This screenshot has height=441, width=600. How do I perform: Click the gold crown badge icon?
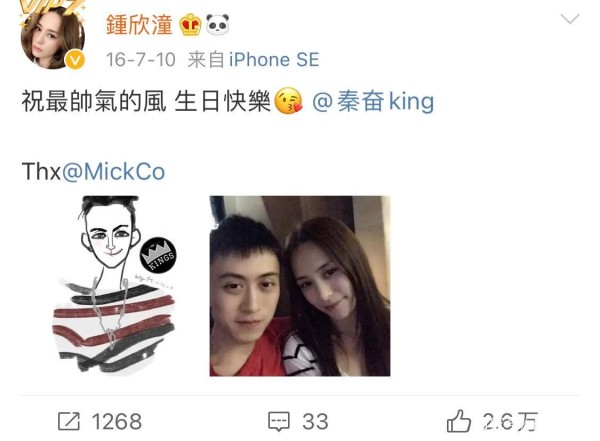click(190, 25)
